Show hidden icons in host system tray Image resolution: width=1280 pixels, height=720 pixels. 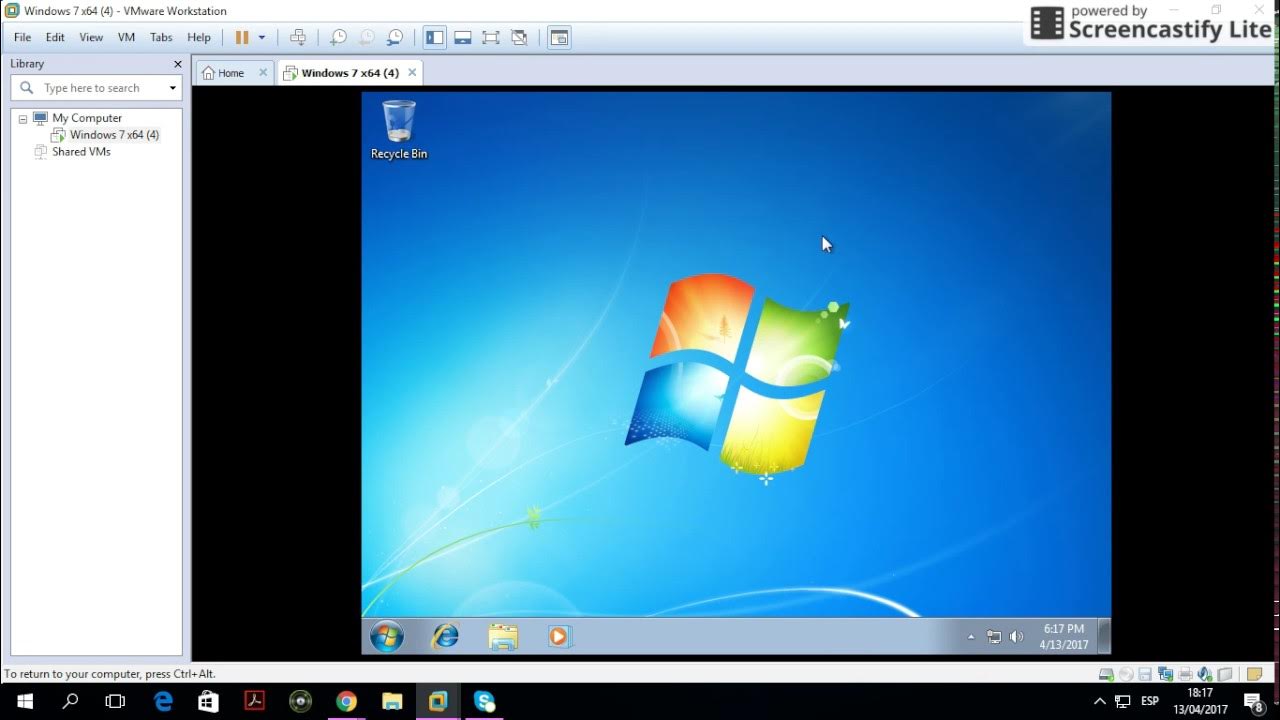pyautogui.click(x=1100, y=701)
